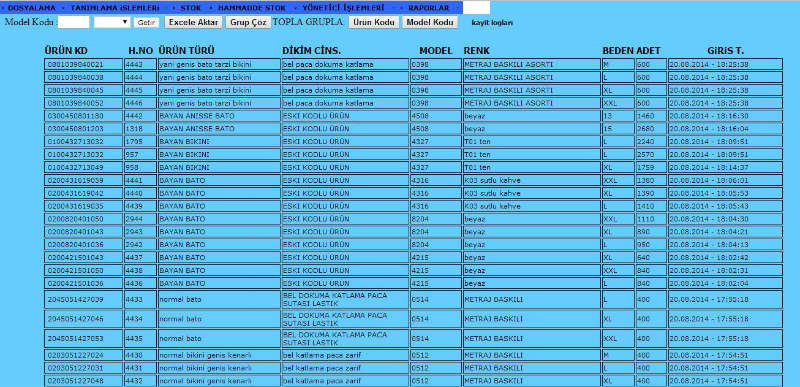
Task: Click H.NO cell 2944
Action: pyautogui.click(x=140, y=219)
